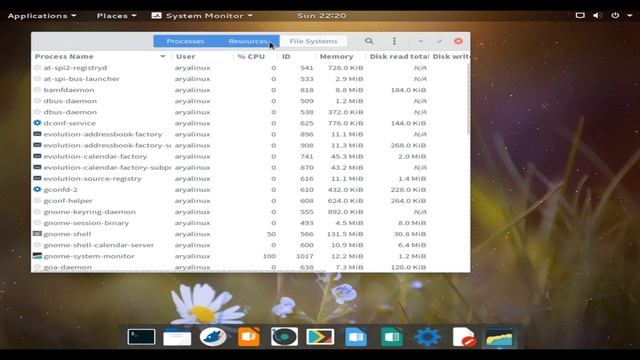The height and width of the screenshot is (360, 640).
Task: Open the Applications menu
Action: click(42, 16)
